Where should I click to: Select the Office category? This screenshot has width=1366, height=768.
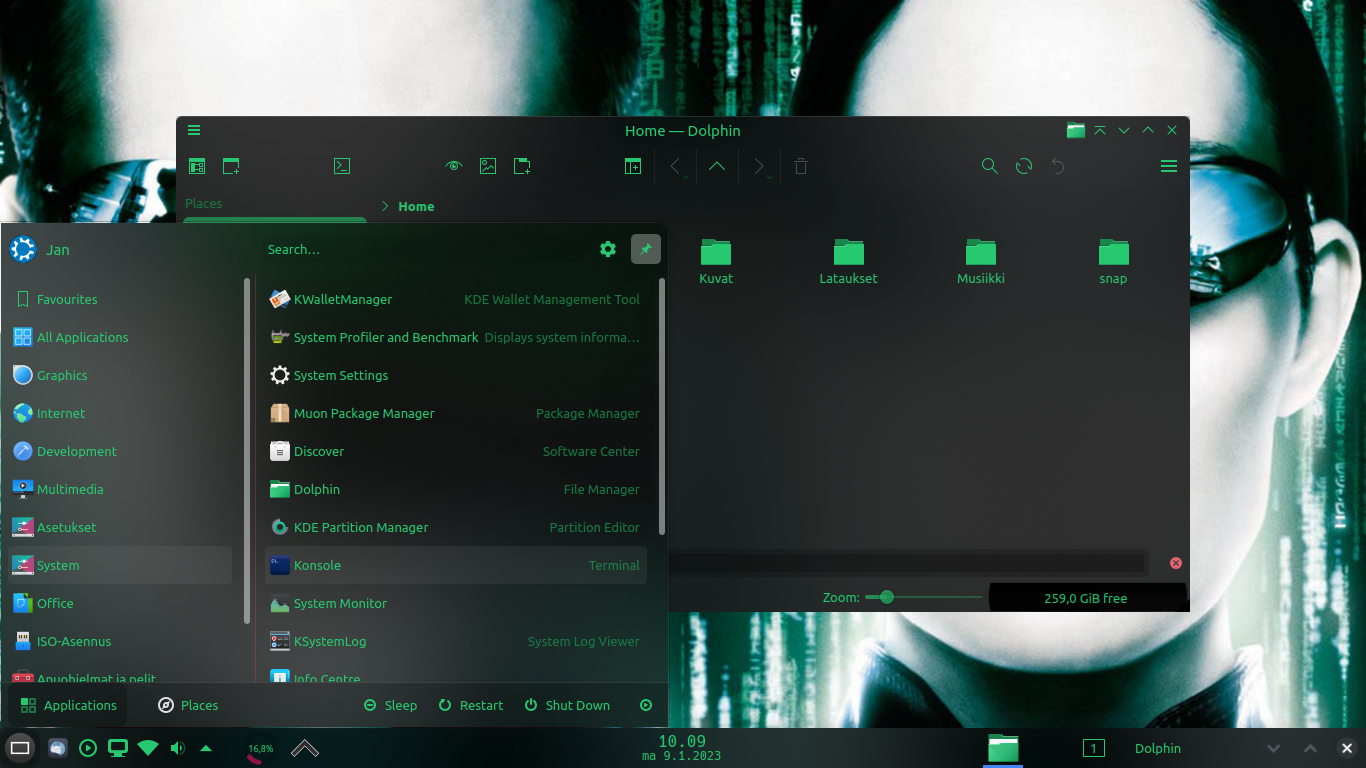coord(120,603)
